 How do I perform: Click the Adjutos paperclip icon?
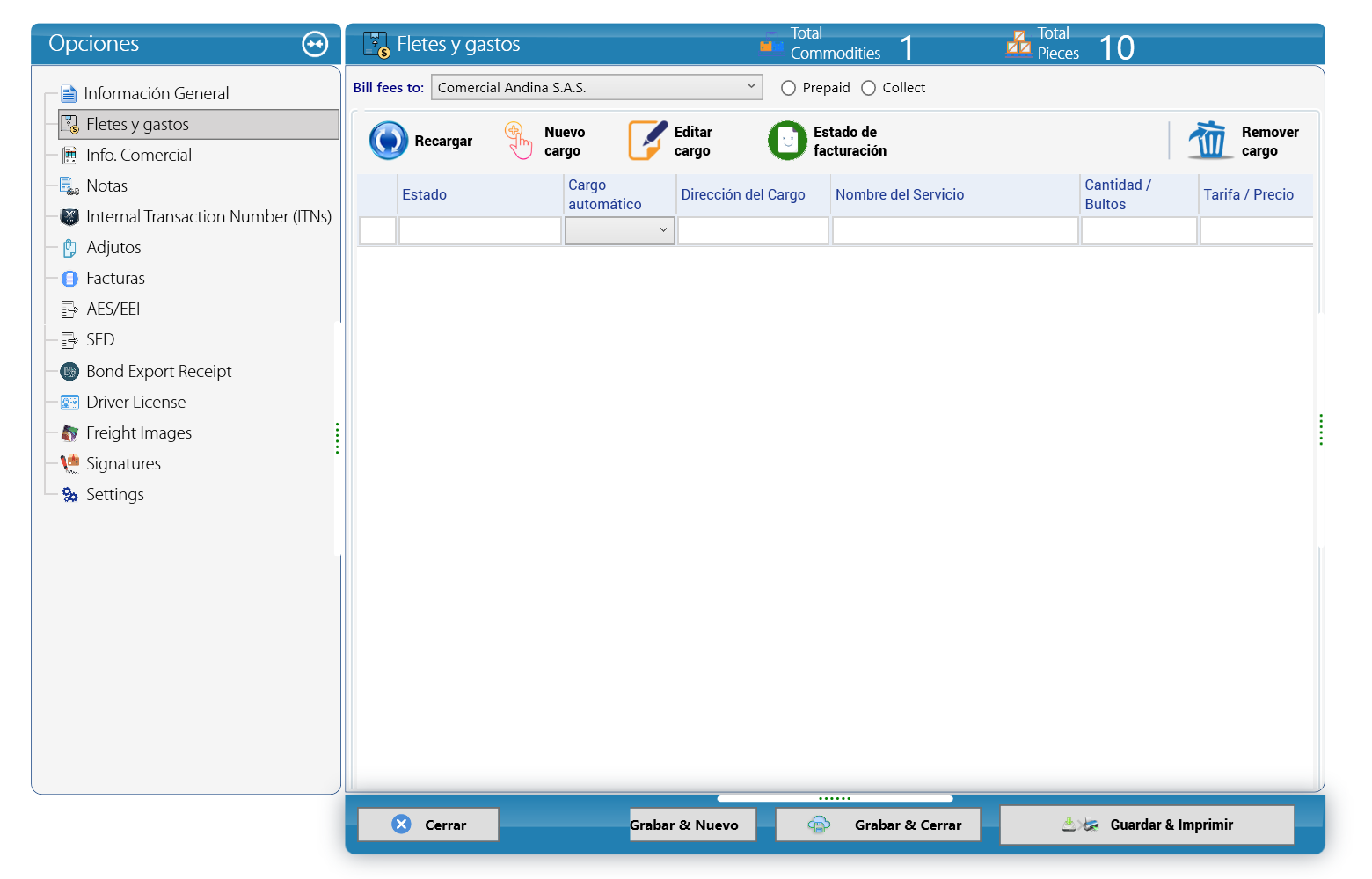coord(69,248)
